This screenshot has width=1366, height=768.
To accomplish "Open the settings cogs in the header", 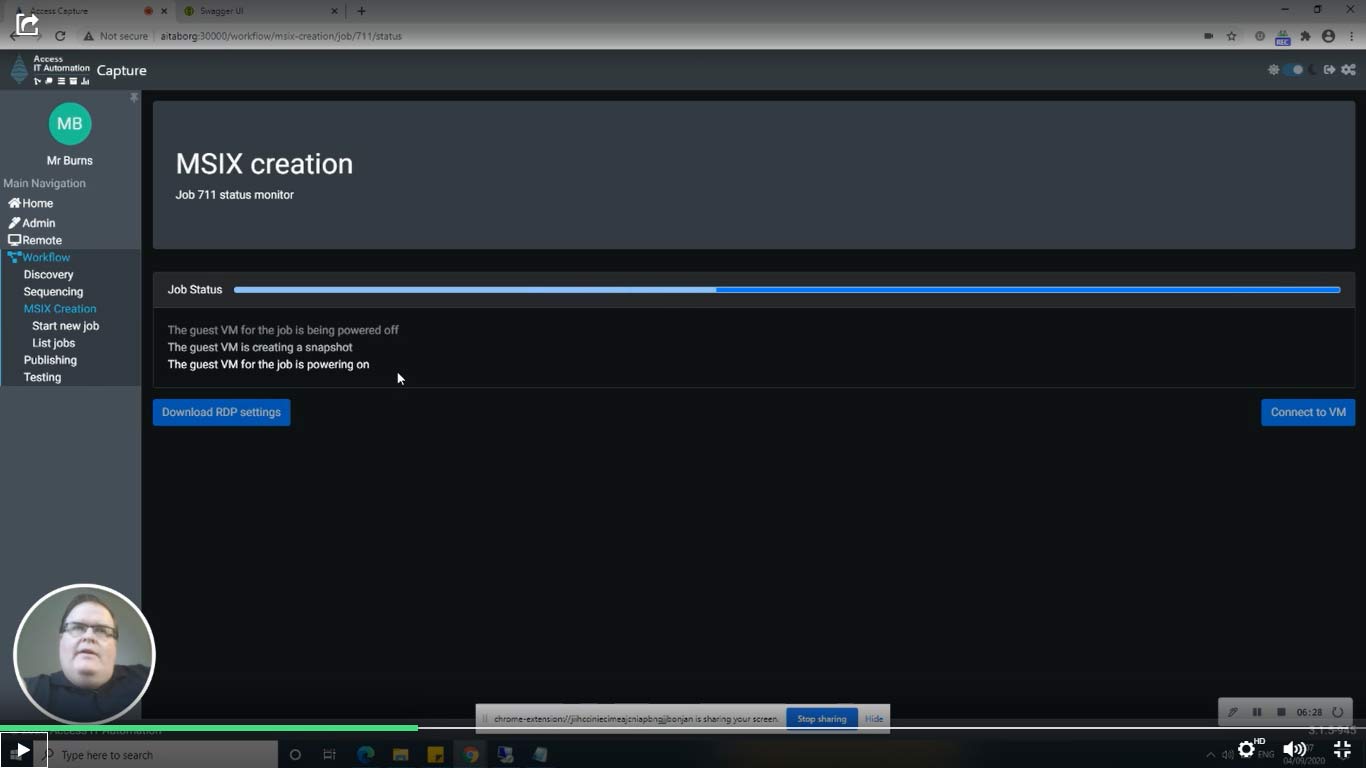I will click(1349, 70).
